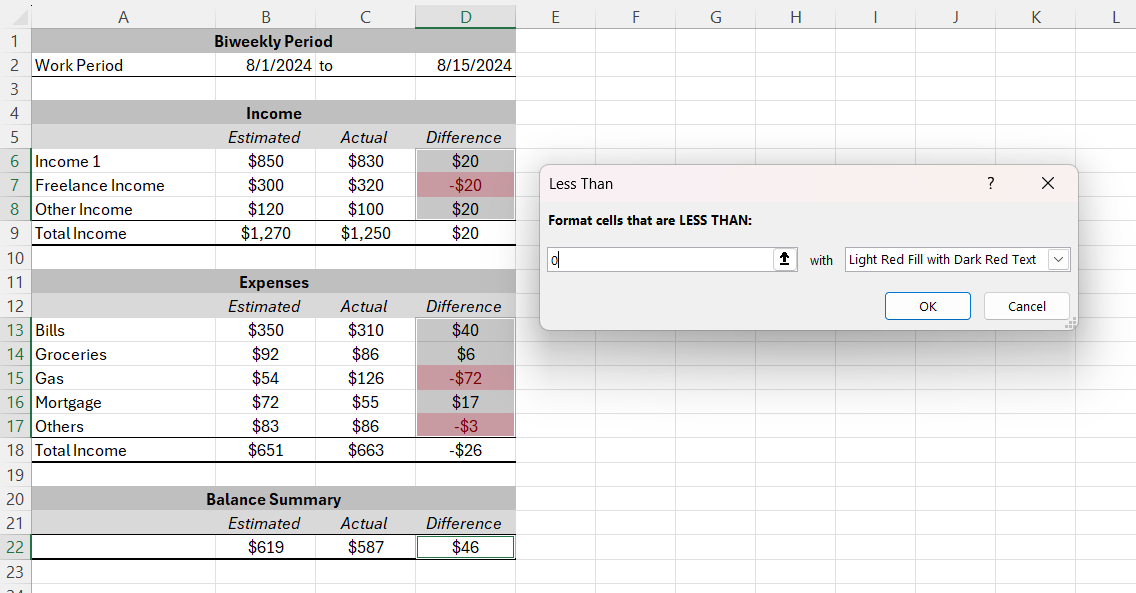Click the Income 1 estimated $850 cell
Viewport: 1136px width, 593px height.
click(x=266, y=161)
